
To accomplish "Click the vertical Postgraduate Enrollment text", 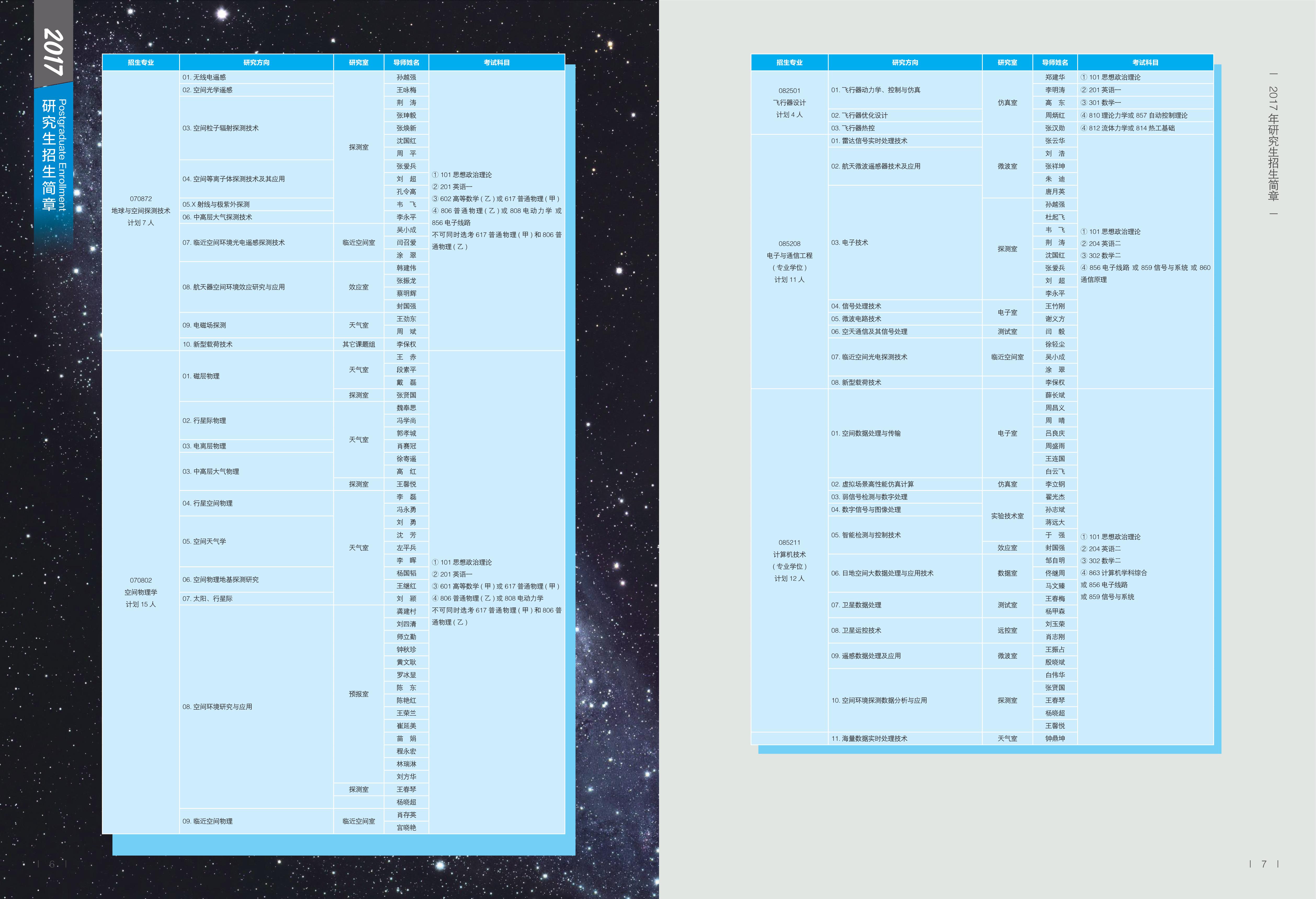I will [62, 155].
